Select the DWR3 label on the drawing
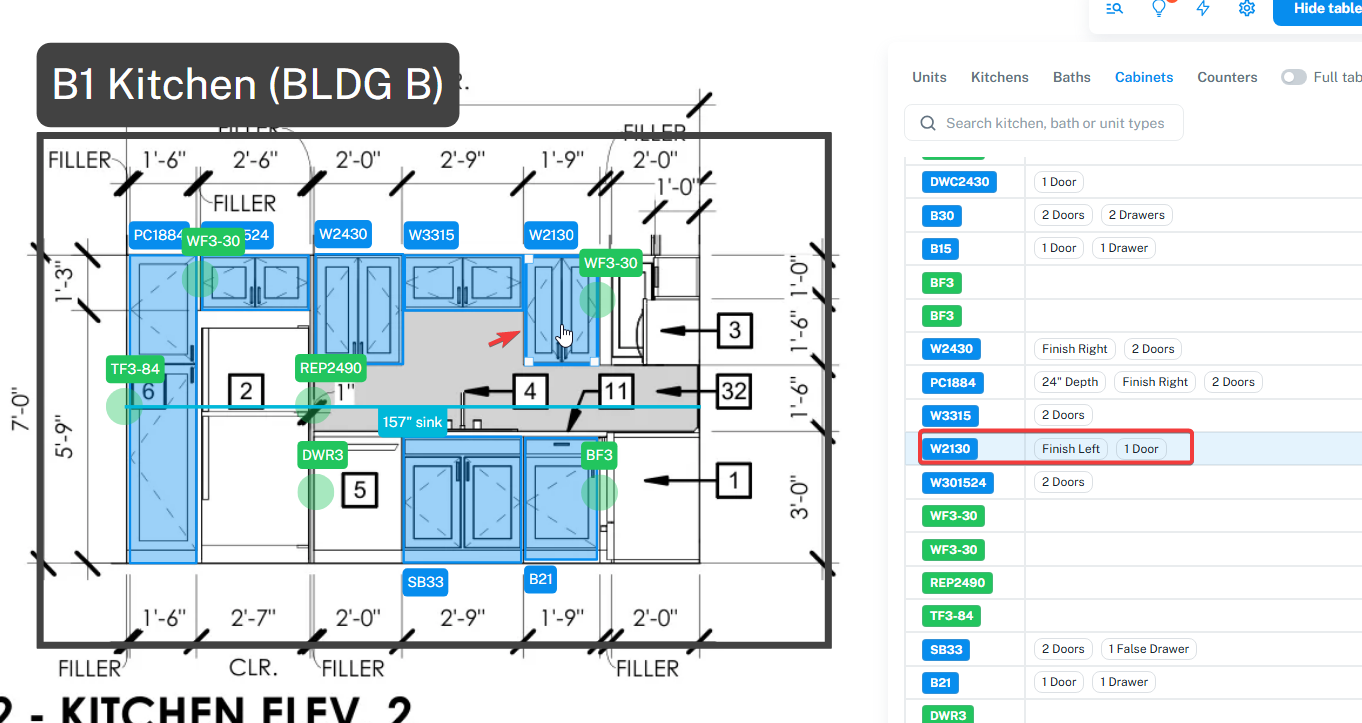This screenshot has height=723, width=1362. point(323,455)
